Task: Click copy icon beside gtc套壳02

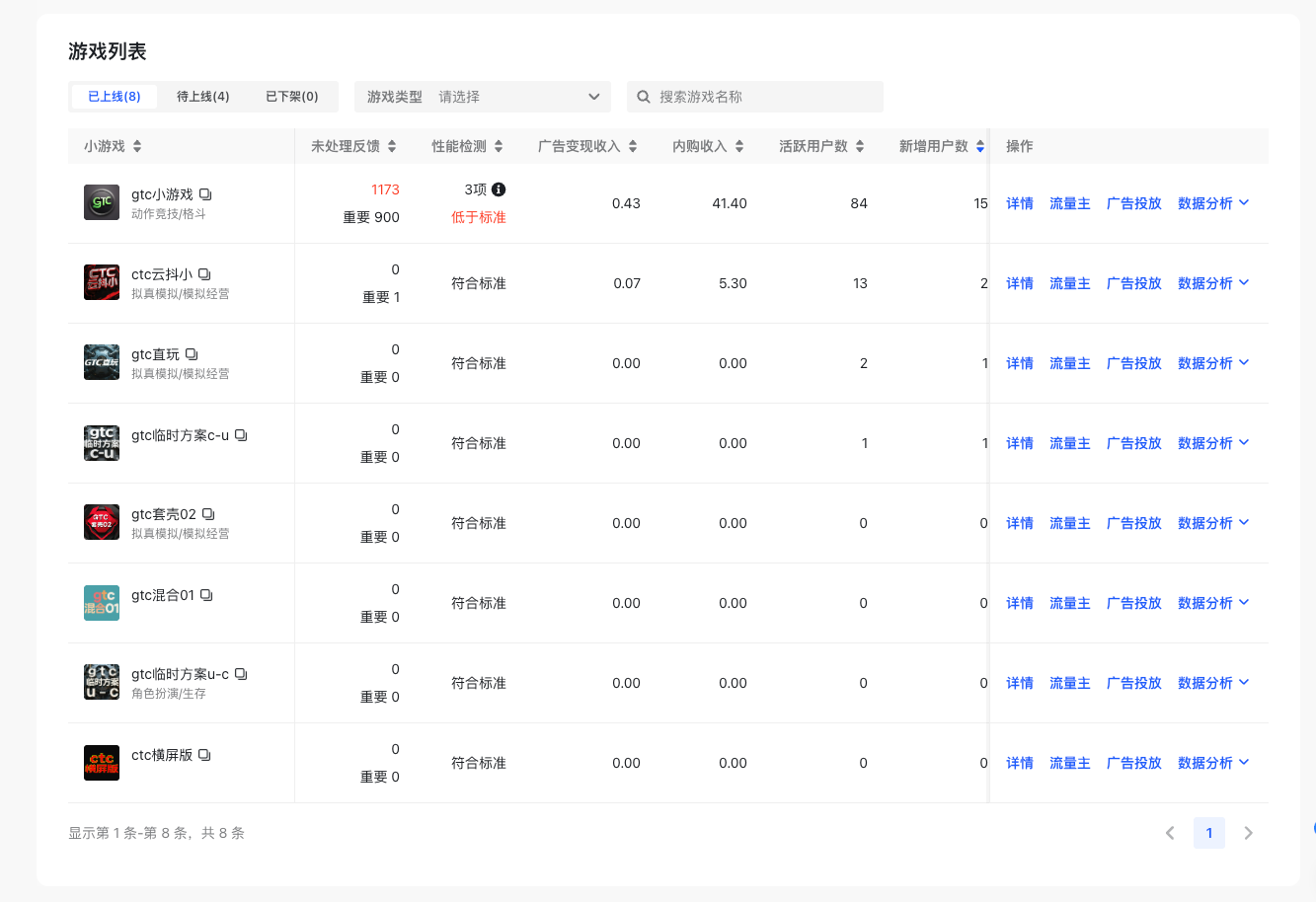Action: click(x=208, y=514)
